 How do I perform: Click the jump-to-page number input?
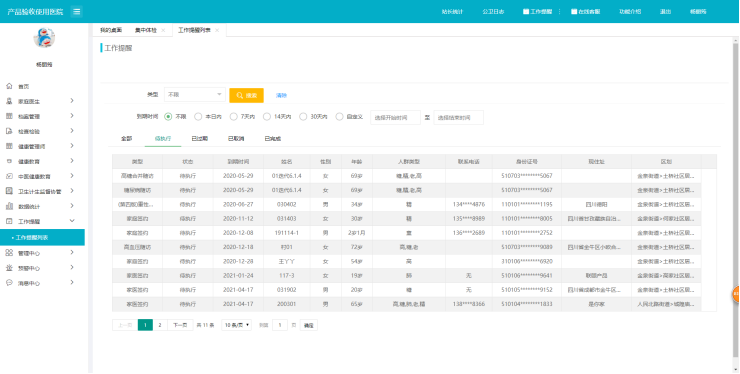click(280, 325)
